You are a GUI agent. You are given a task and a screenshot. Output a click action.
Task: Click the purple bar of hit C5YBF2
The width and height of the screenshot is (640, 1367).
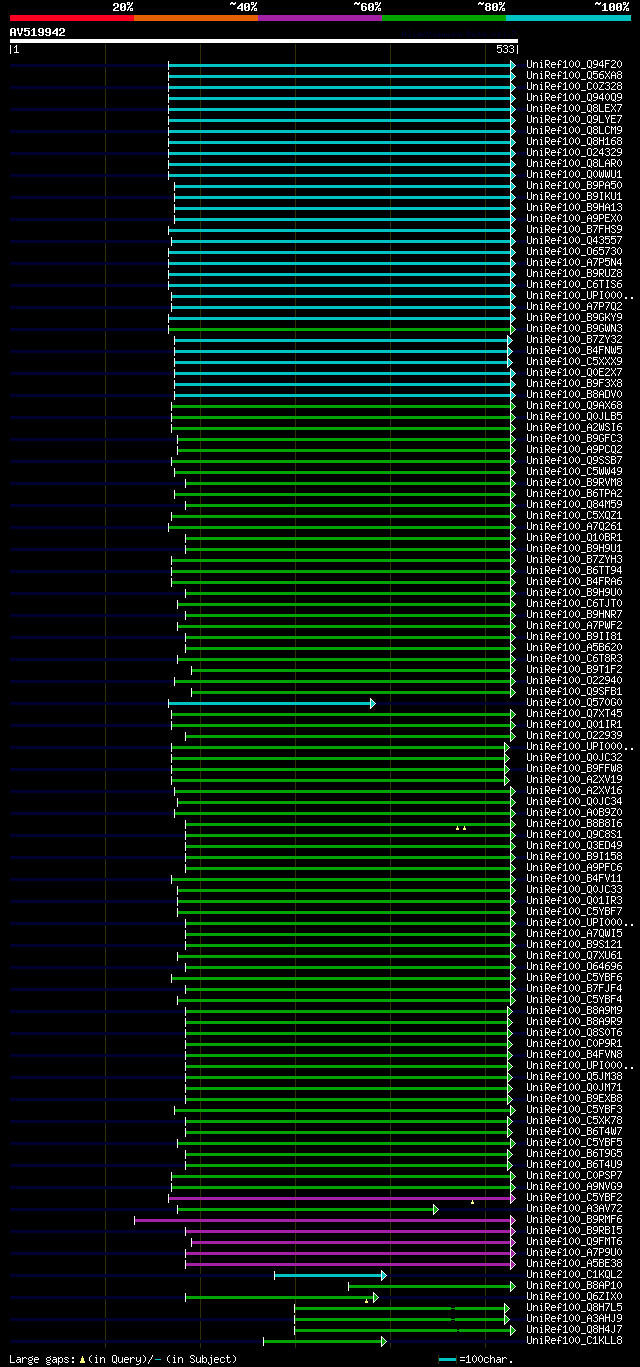pos(342,1198)
